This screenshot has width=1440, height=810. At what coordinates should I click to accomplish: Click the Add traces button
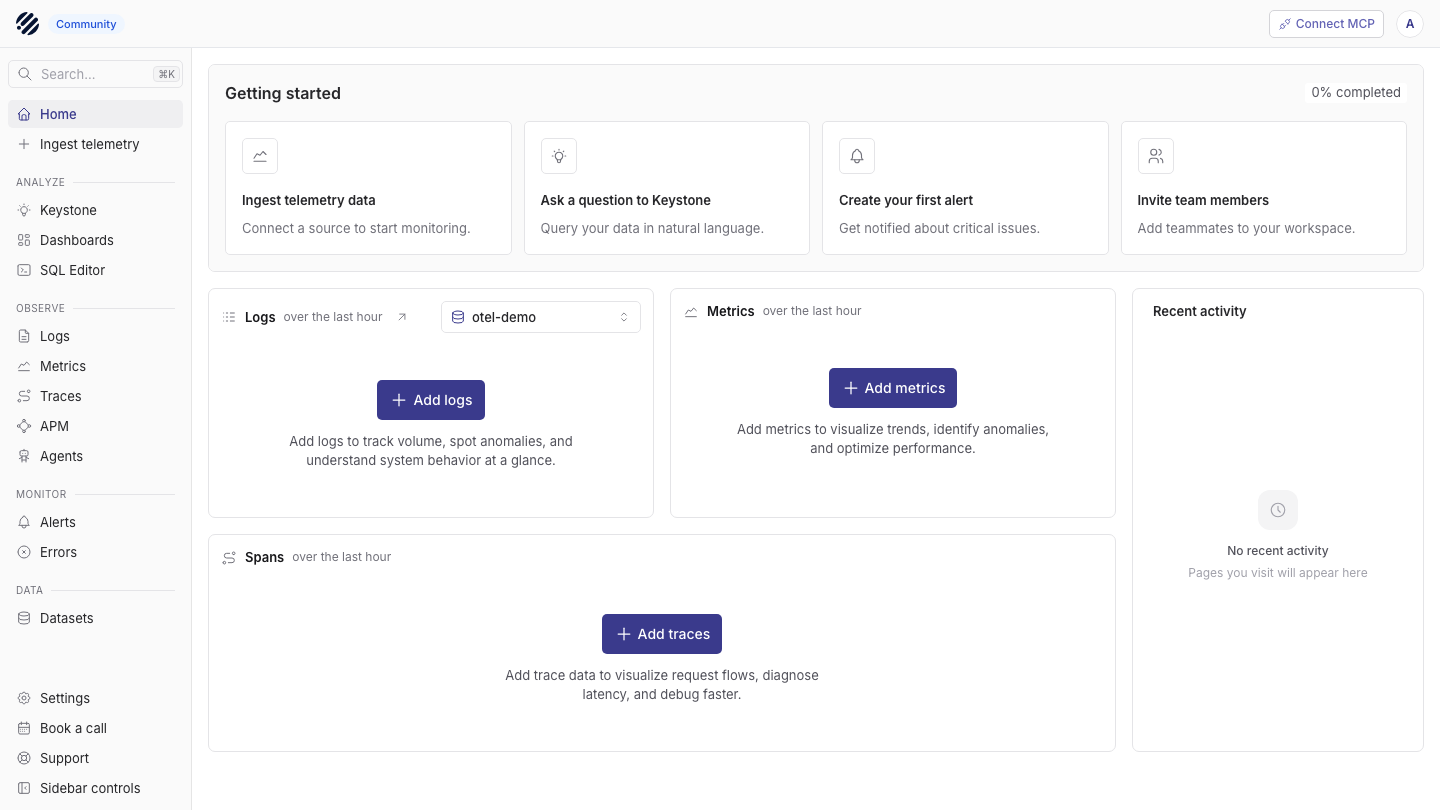click(x=662, y=634)
